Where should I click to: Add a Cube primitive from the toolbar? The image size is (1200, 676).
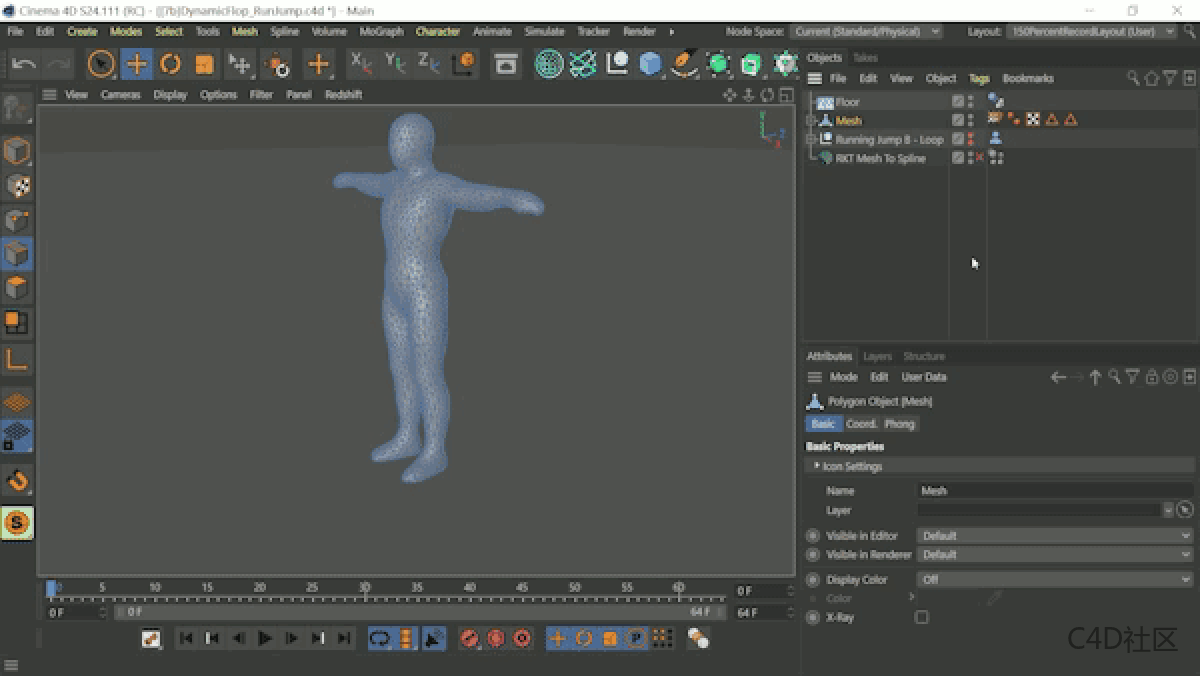pos(650,65)
